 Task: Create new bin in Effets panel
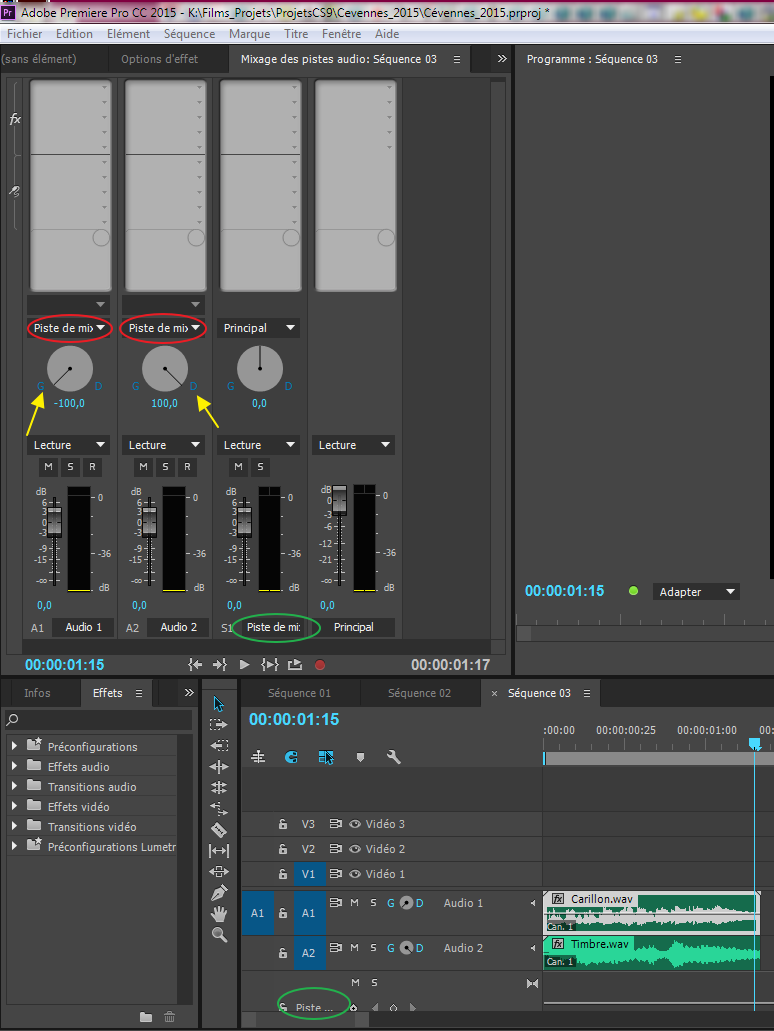(x=146, y=1017)
